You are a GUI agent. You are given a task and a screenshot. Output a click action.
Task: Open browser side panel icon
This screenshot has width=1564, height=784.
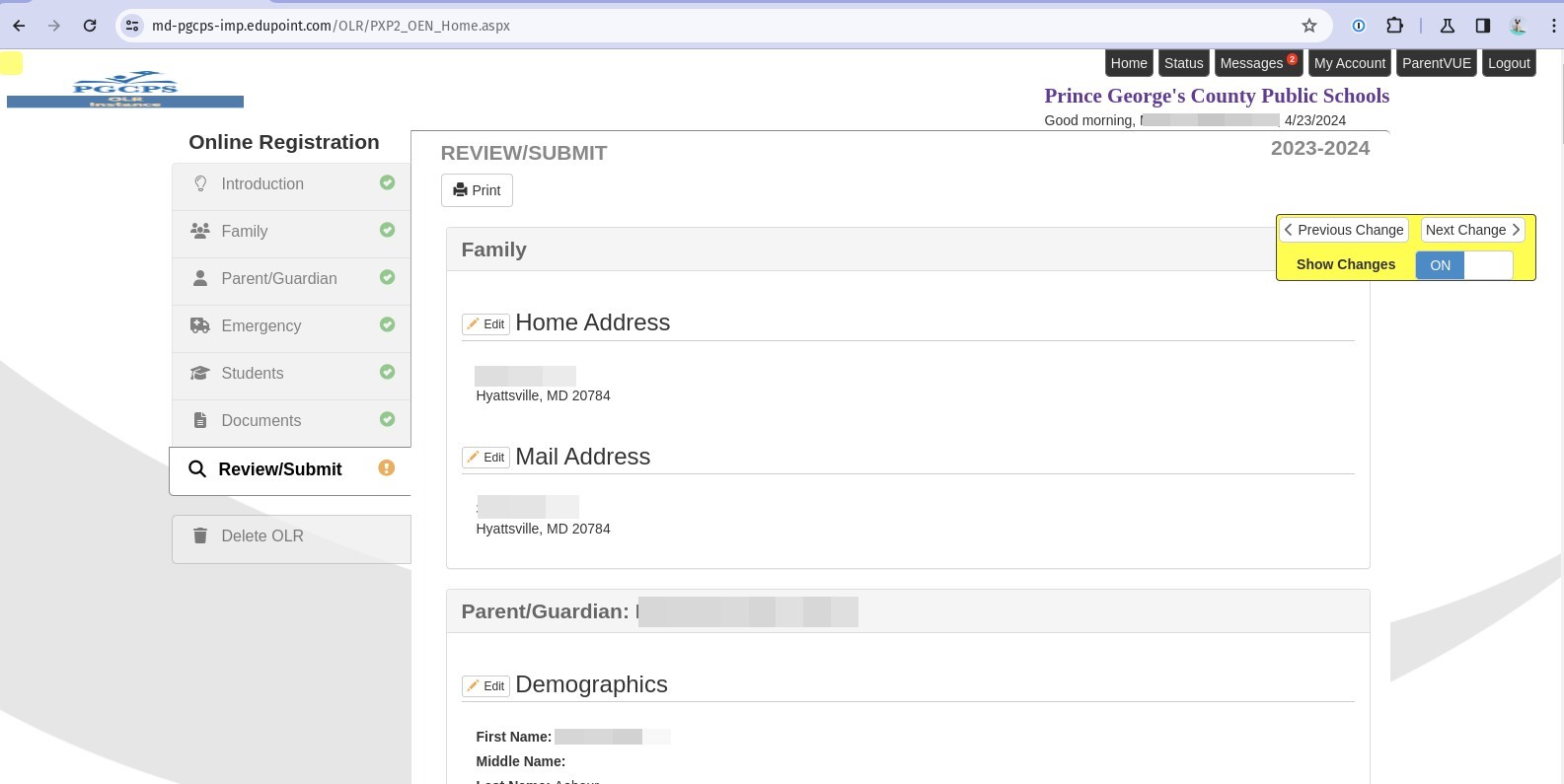1482,26
